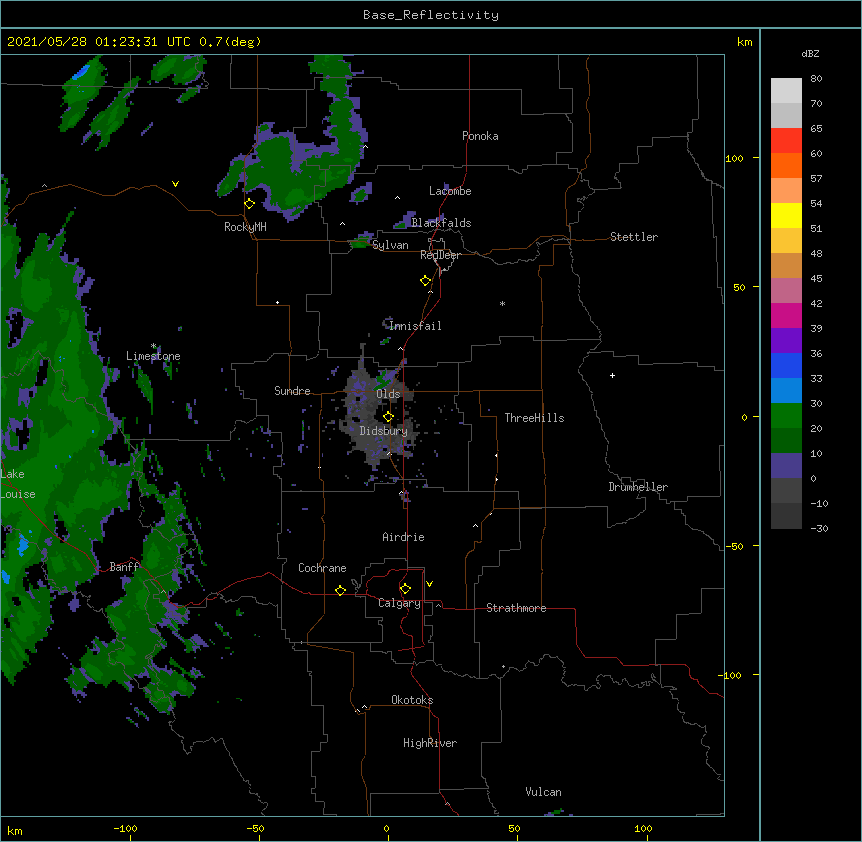Click the Sundre city label
Image resolution: width=862 pixels, height=842 pixels.
click(x=292, y=391)
